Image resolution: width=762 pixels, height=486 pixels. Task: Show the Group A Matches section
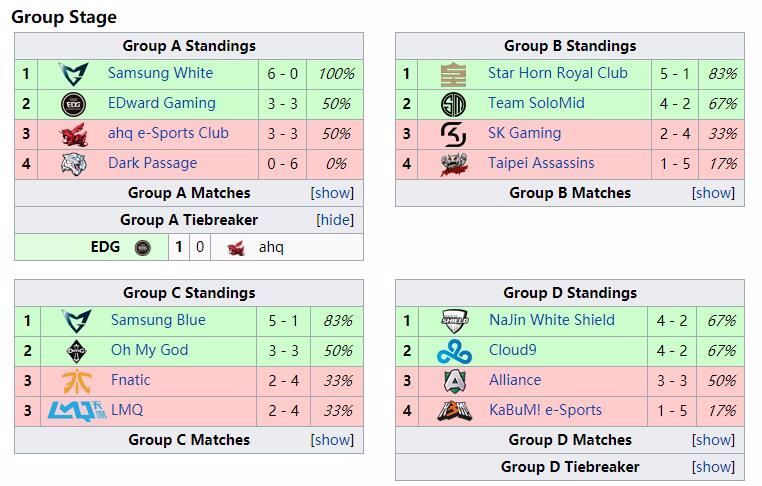pos(332,193)
